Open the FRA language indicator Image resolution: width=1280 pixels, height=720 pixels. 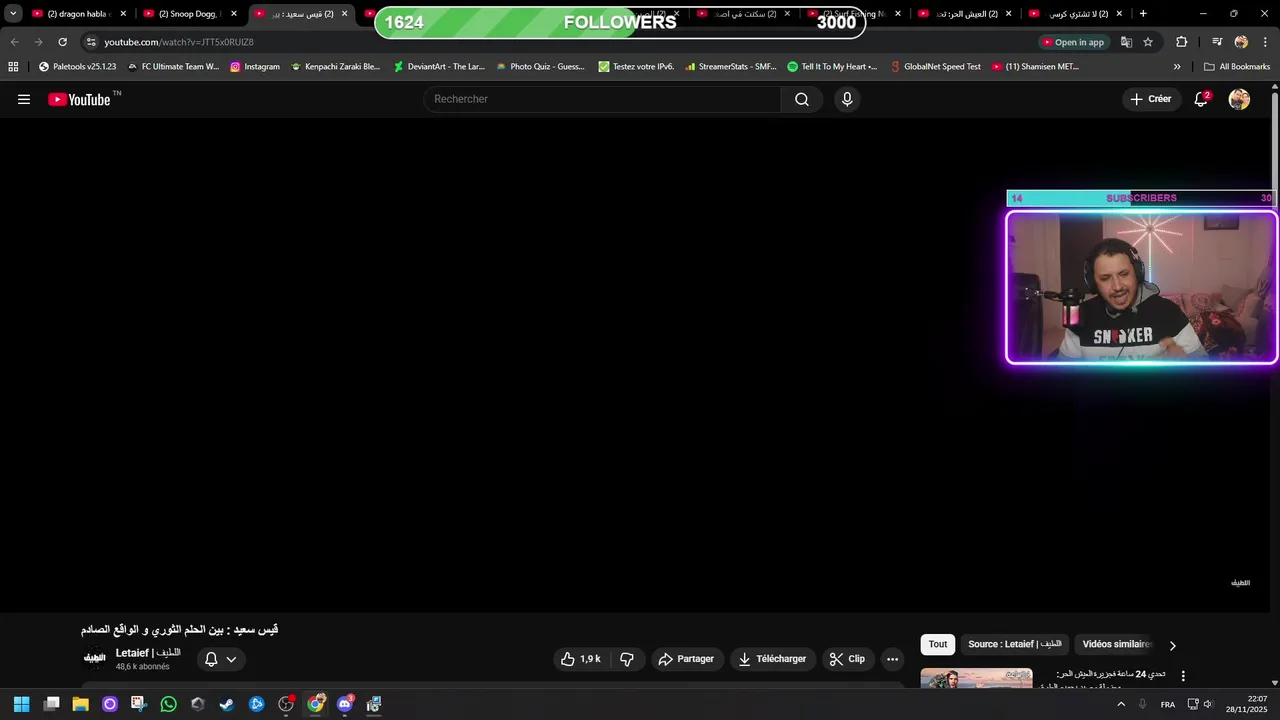click(x=1168, y=704)
